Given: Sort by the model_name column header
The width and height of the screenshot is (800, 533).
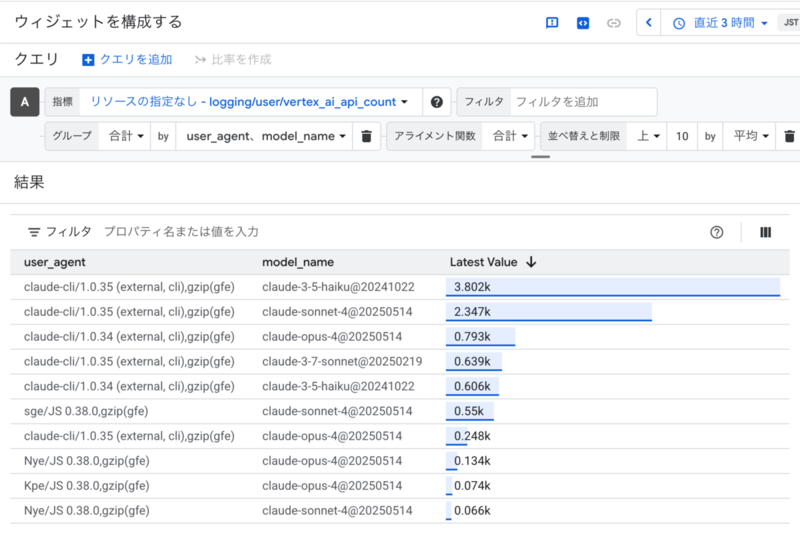Looking at the screenshot, I should (298, 262).
